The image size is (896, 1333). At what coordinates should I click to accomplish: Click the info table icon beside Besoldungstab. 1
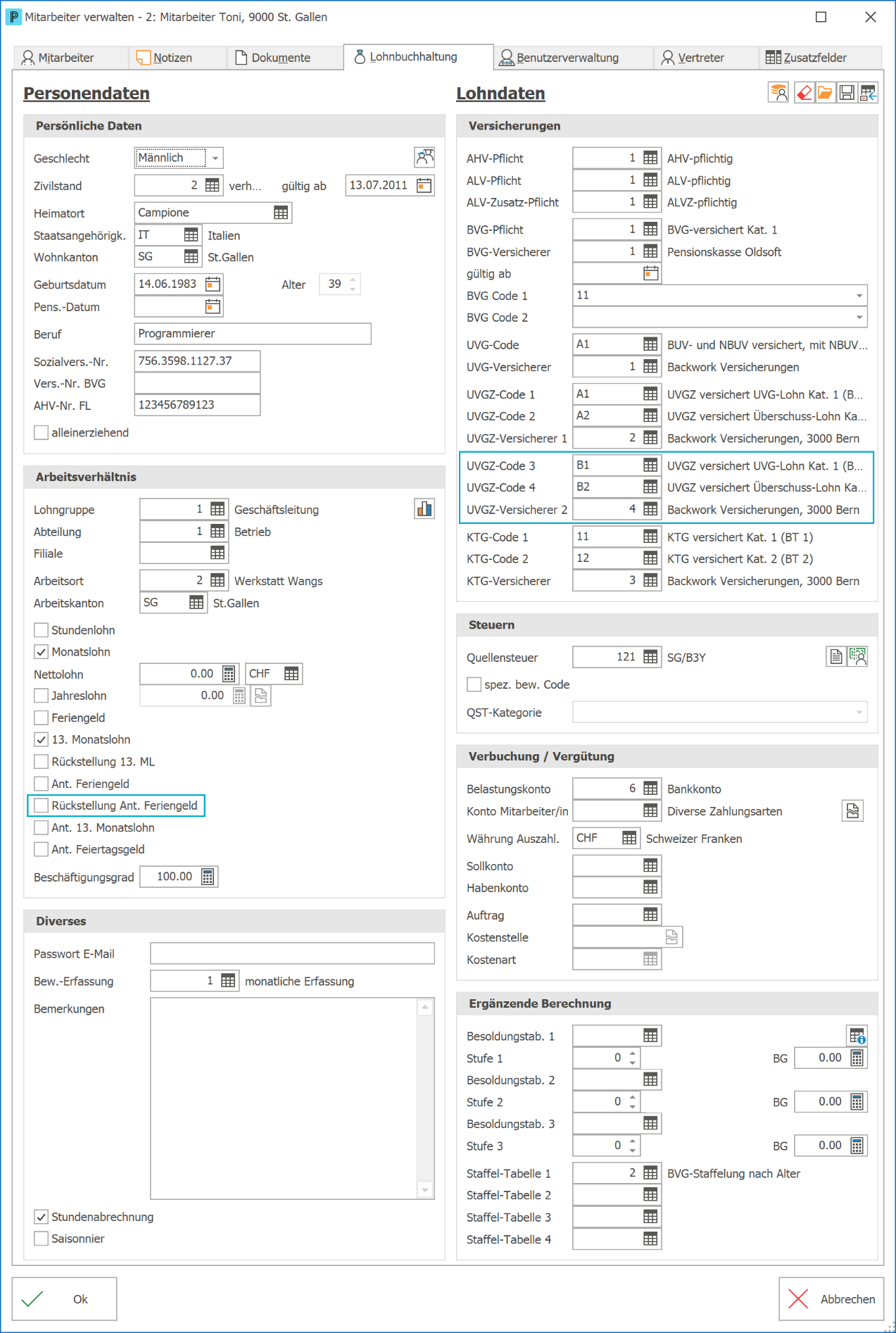tap(857, 1036)
